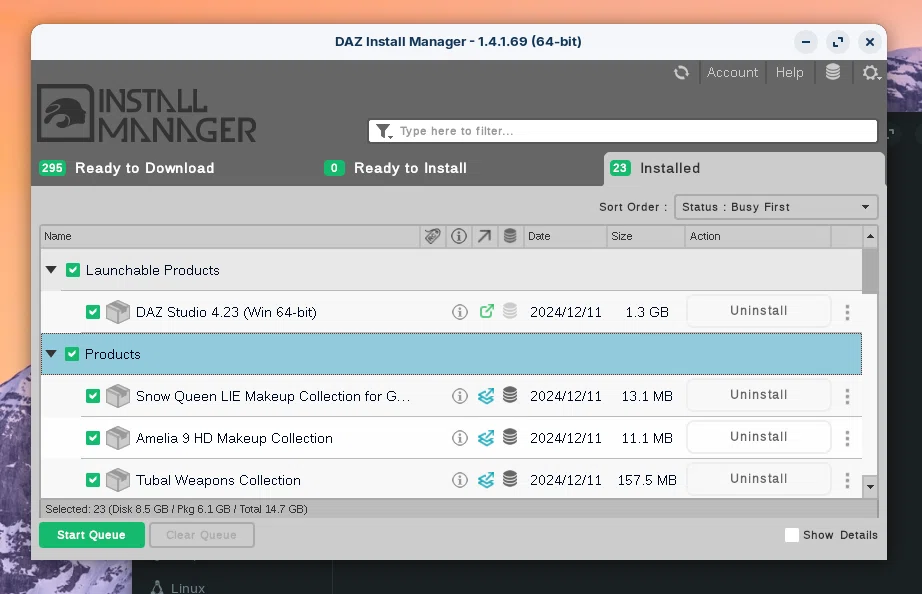Click the scrollbar down arrow

tap(870, 487)
